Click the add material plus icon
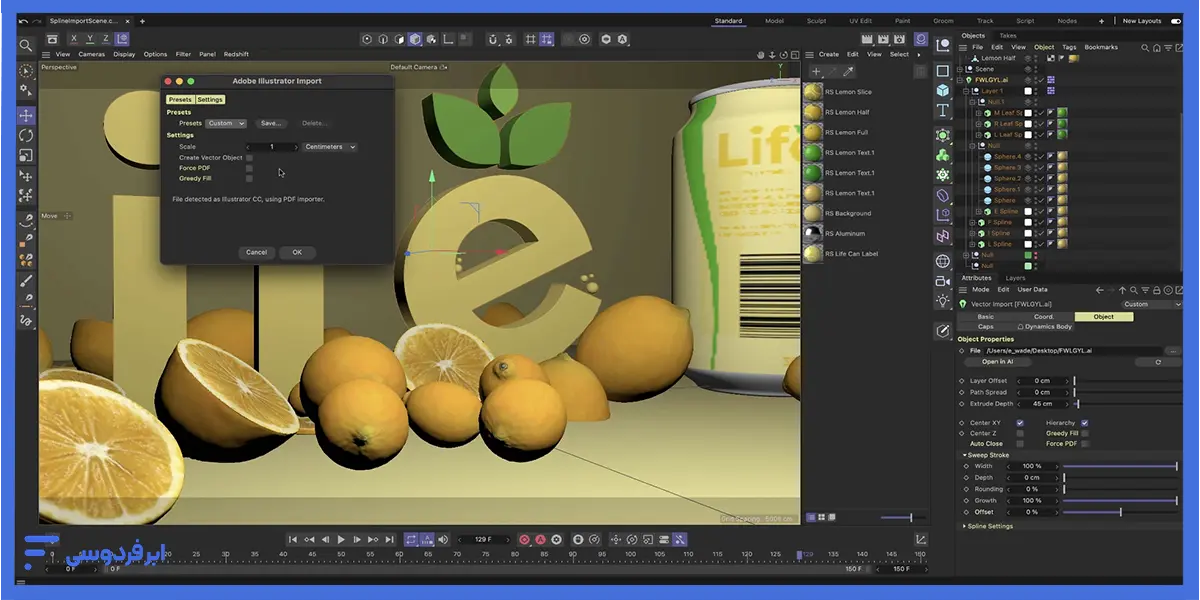The image size is (1200, 600). 816,72
